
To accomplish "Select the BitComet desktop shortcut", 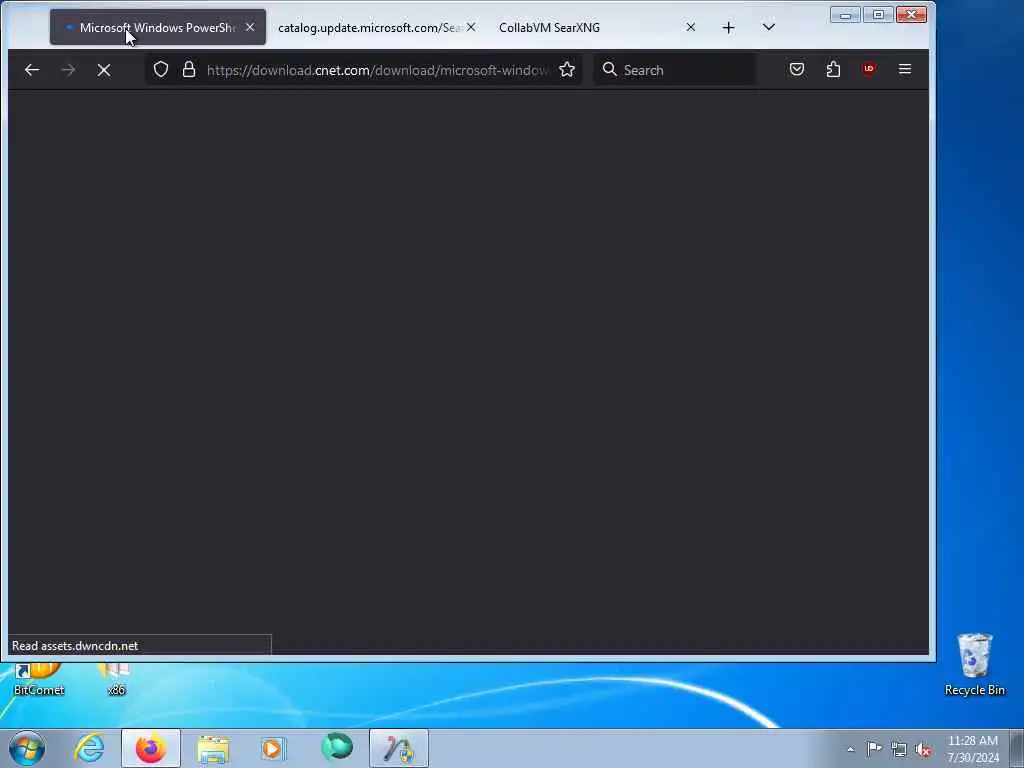I will pyautogui.click(x=39, y=680).
